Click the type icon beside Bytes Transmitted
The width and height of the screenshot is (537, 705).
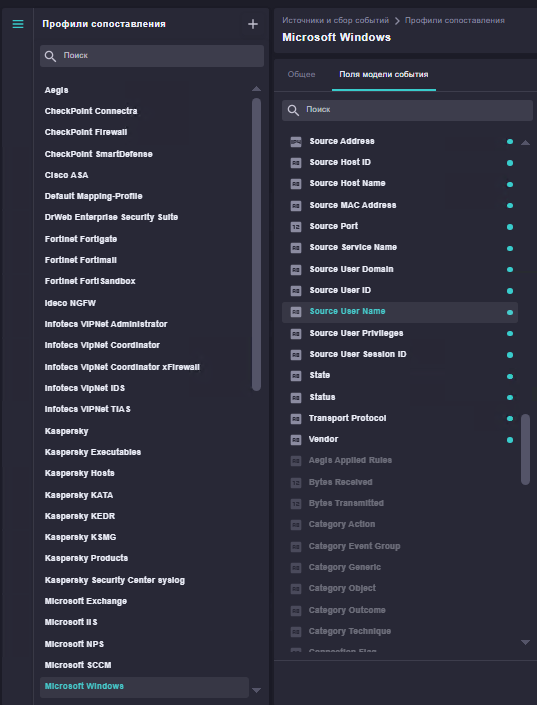[x=295, y=504]
